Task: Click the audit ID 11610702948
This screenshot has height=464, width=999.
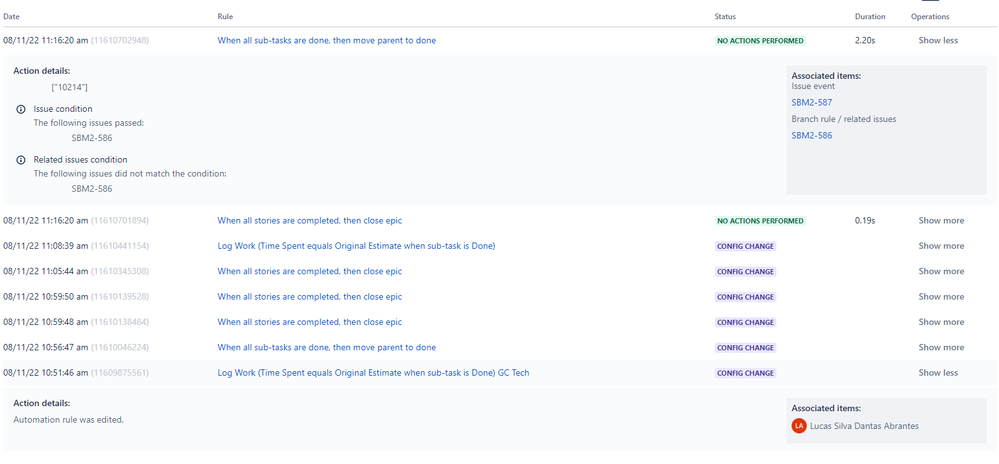Action: pyautogui.click(x=120, y=40)
